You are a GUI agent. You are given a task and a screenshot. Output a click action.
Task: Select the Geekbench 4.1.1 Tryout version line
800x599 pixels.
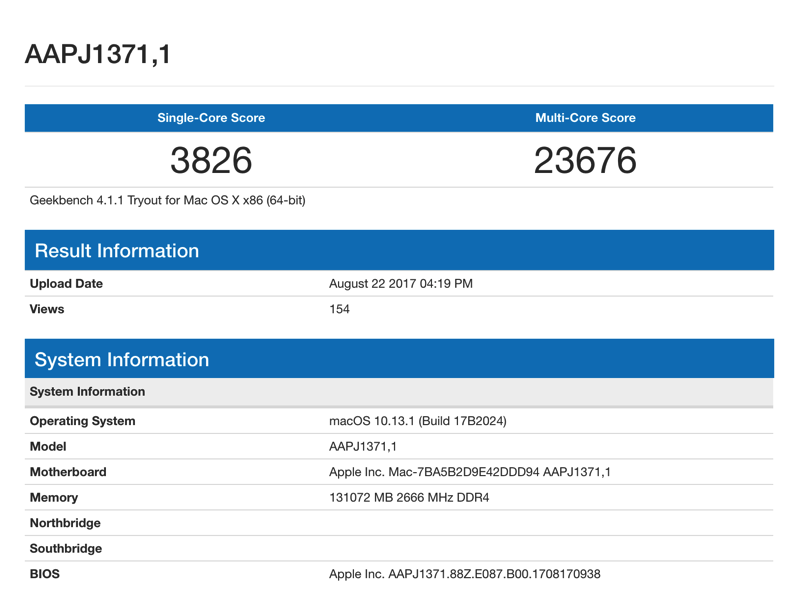point(167,200)
